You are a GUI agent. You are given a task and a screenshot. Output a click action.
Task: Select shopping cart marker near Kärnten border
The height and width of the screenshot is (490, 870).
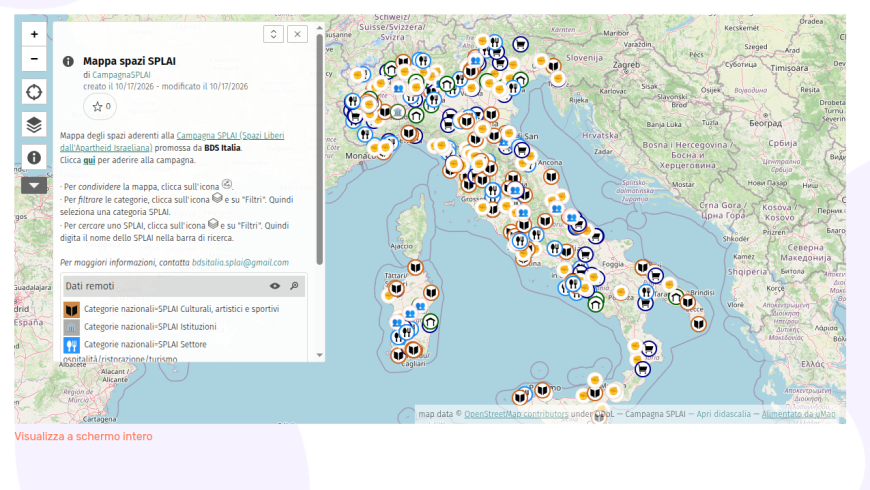tap(520, 44)
